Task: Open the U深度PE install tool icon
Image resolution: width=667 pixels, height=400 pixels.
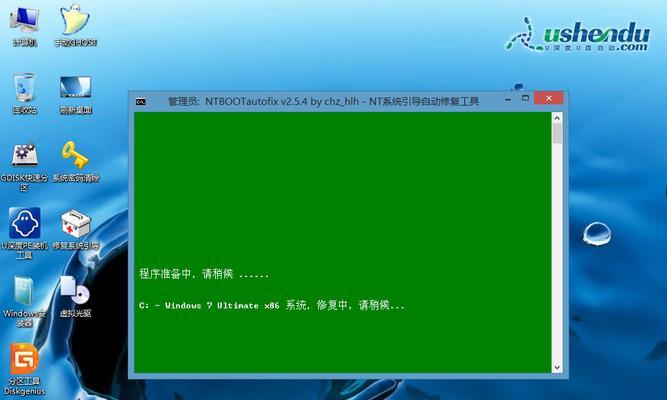Action: (x=24, y=233)
